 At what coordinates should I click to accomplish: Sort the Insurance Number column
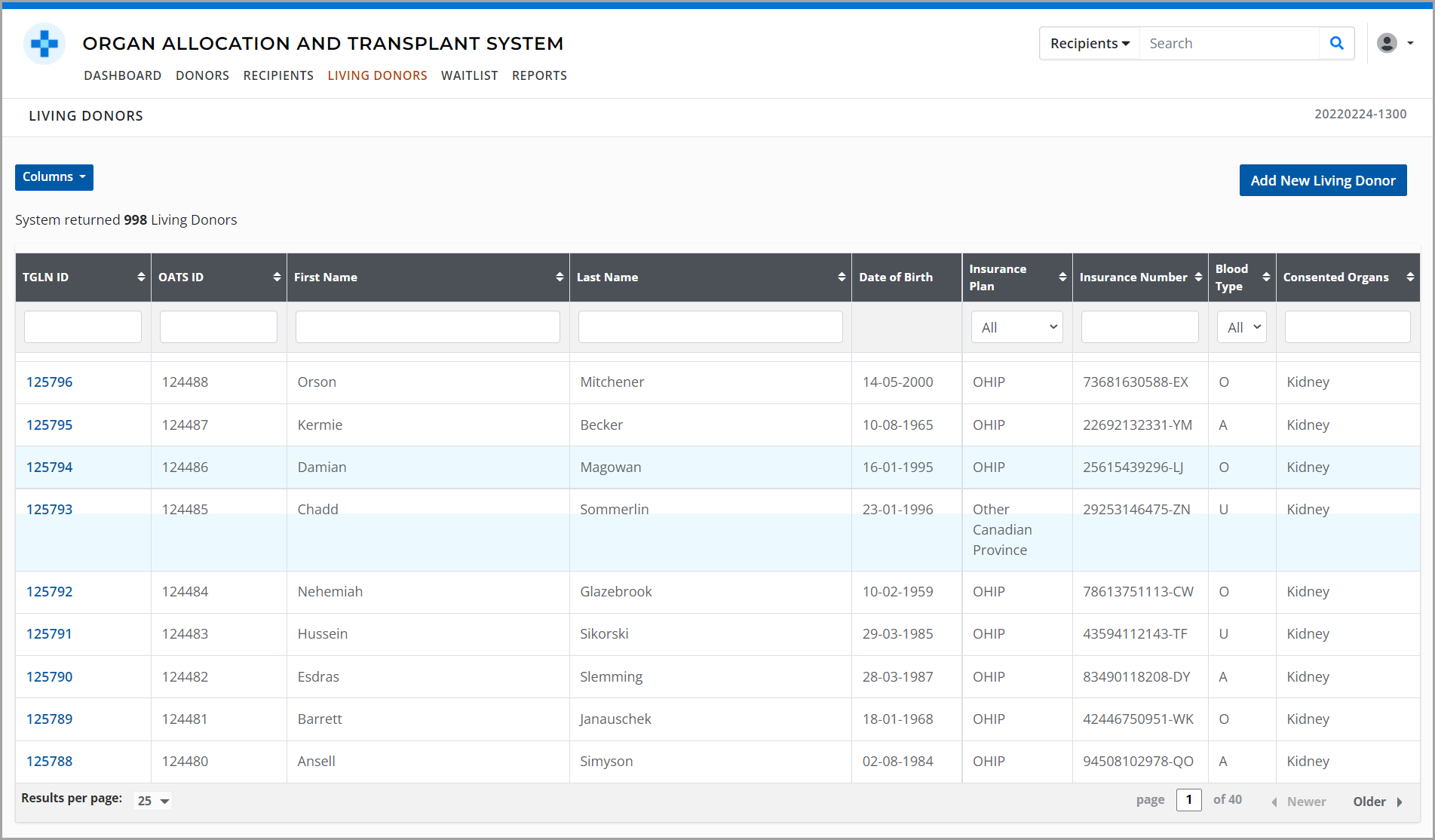[1197, 277]
